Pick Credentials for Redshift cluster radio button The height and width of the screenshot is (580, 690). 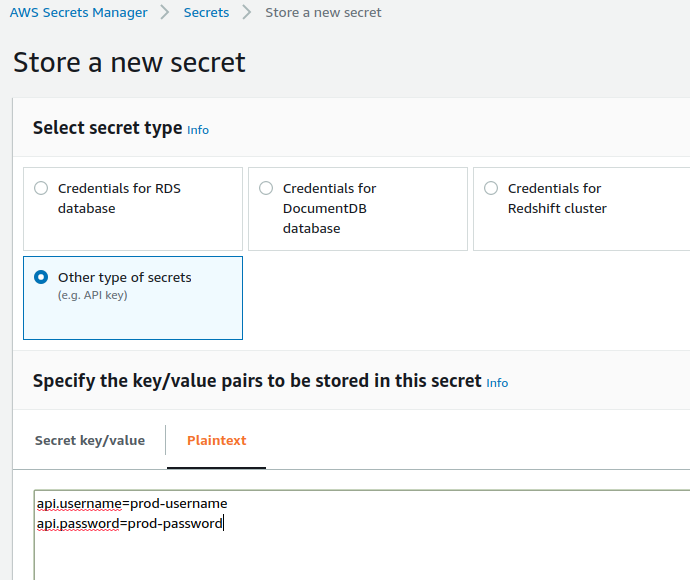pos(491,188)
